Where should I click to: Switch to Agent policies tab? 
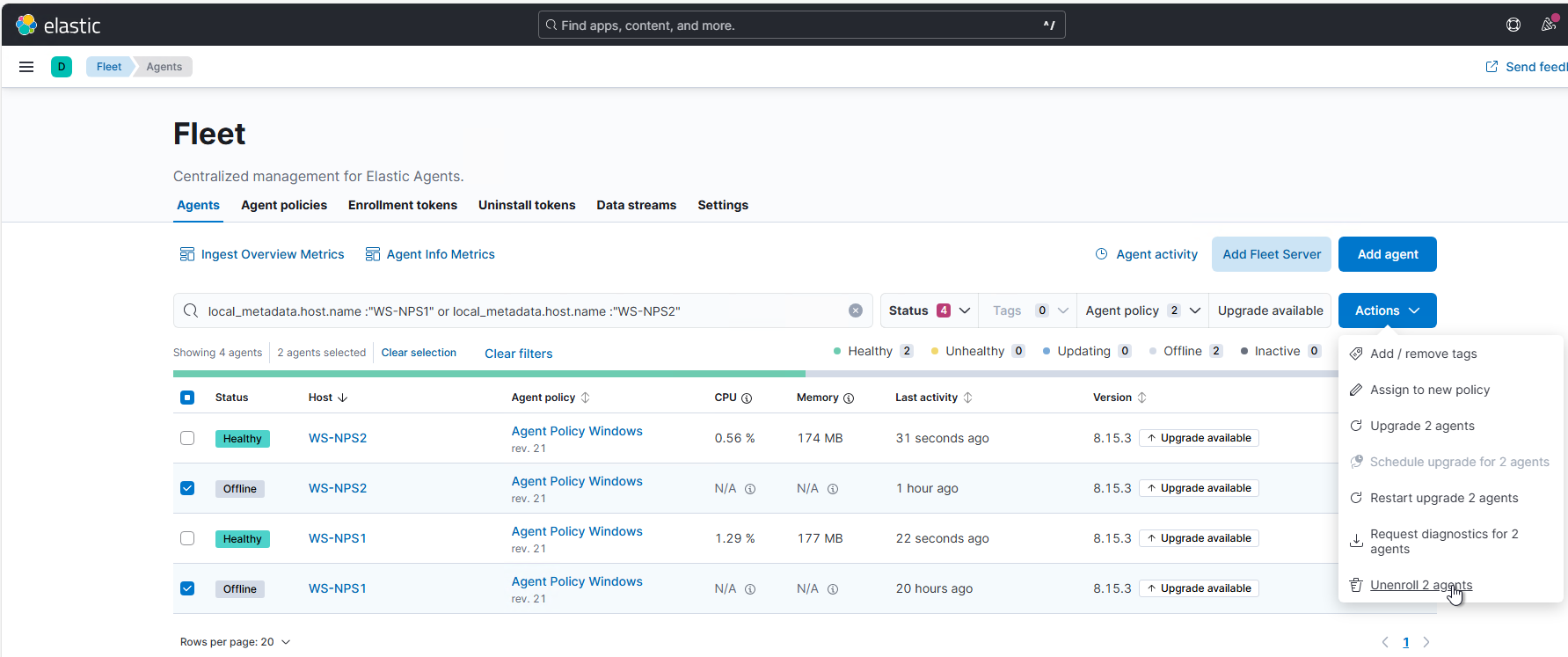click(x=284, y=205)
